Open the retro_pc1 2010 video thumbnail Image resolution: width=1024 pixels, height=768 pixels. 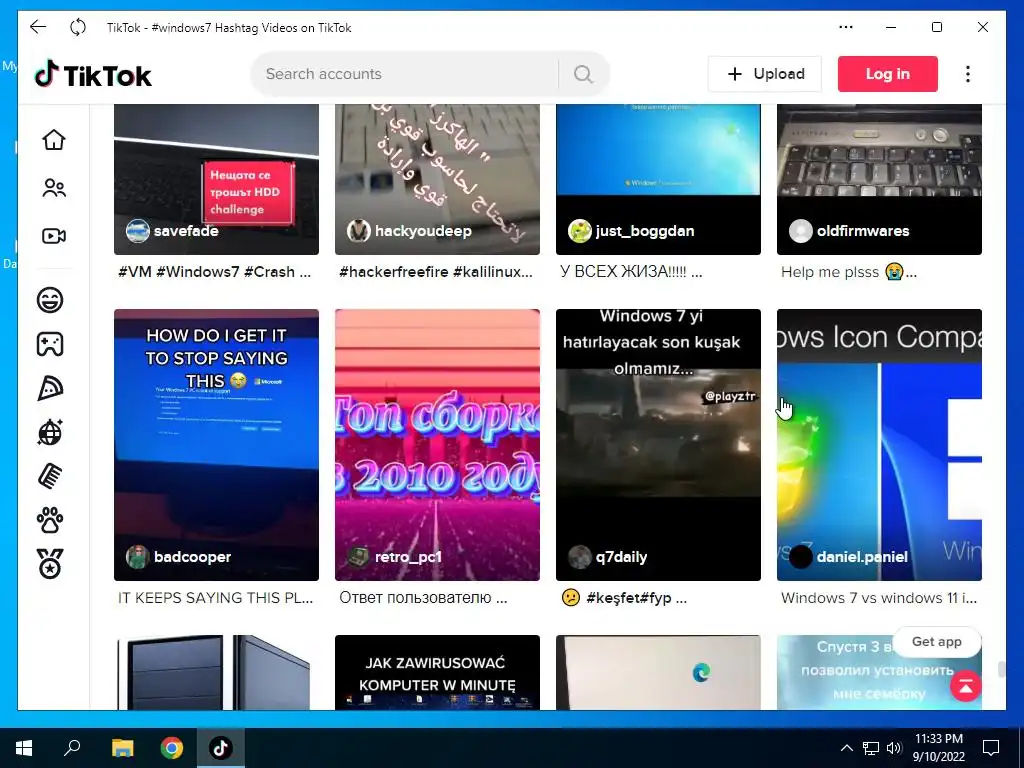click(x=437, y=445)
